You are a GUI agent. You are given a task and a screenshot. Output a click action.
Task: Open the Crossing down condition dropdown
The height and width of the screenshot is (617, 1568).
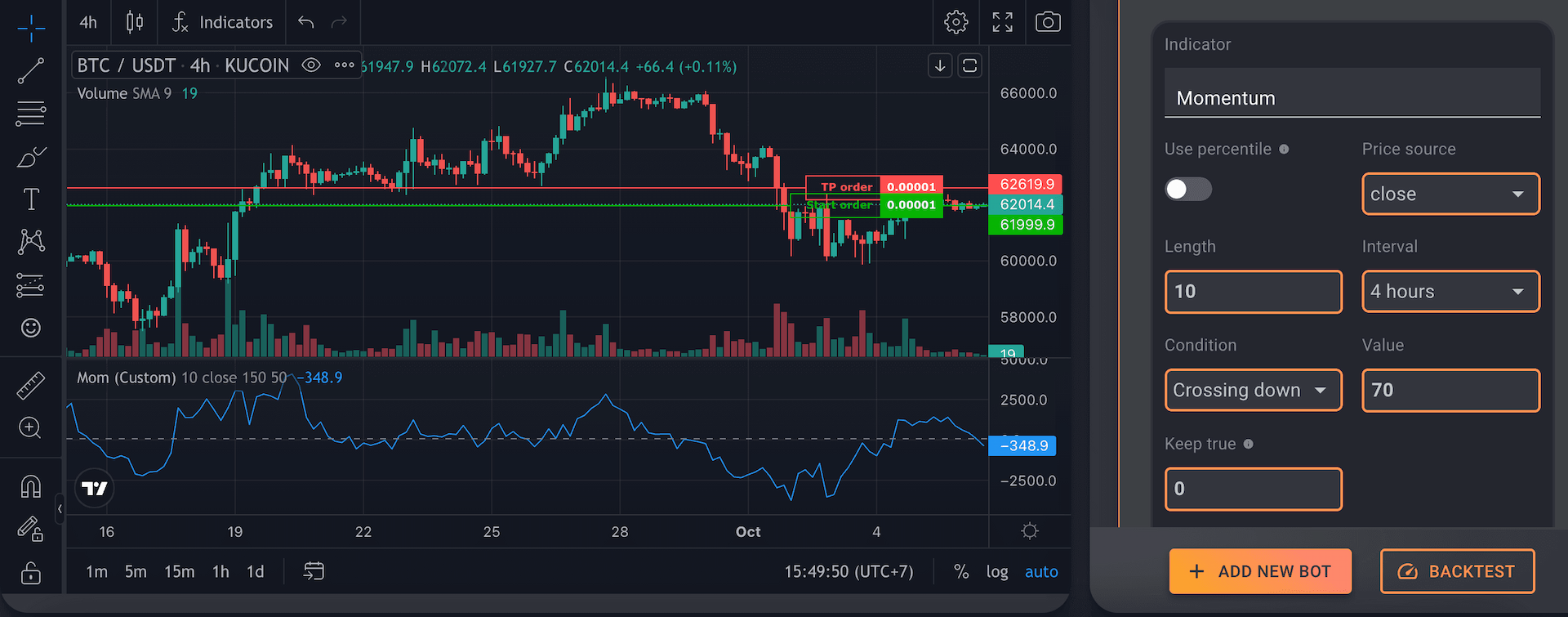(x=1253, y=391)
